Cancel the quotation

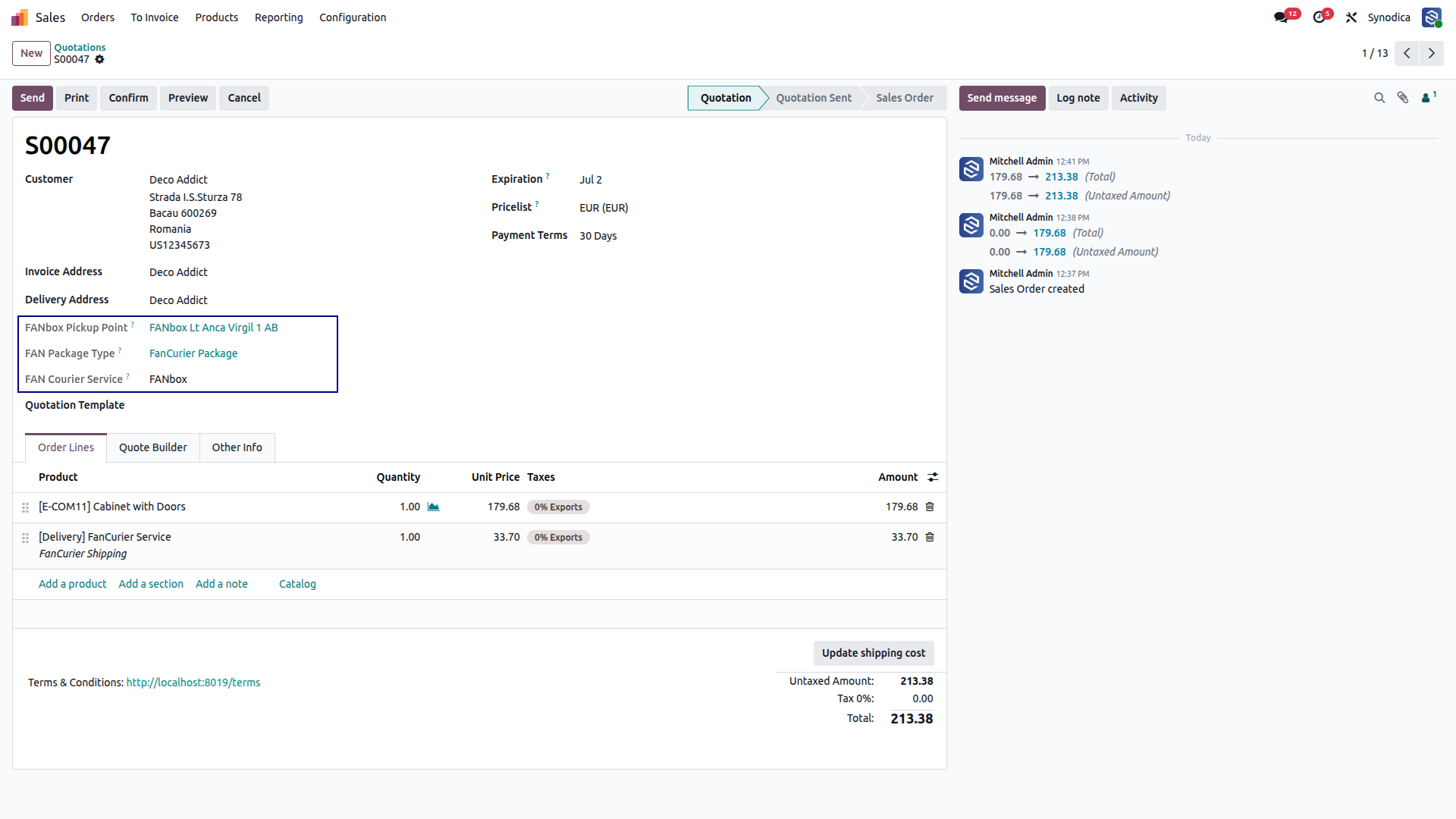point(244,98)
